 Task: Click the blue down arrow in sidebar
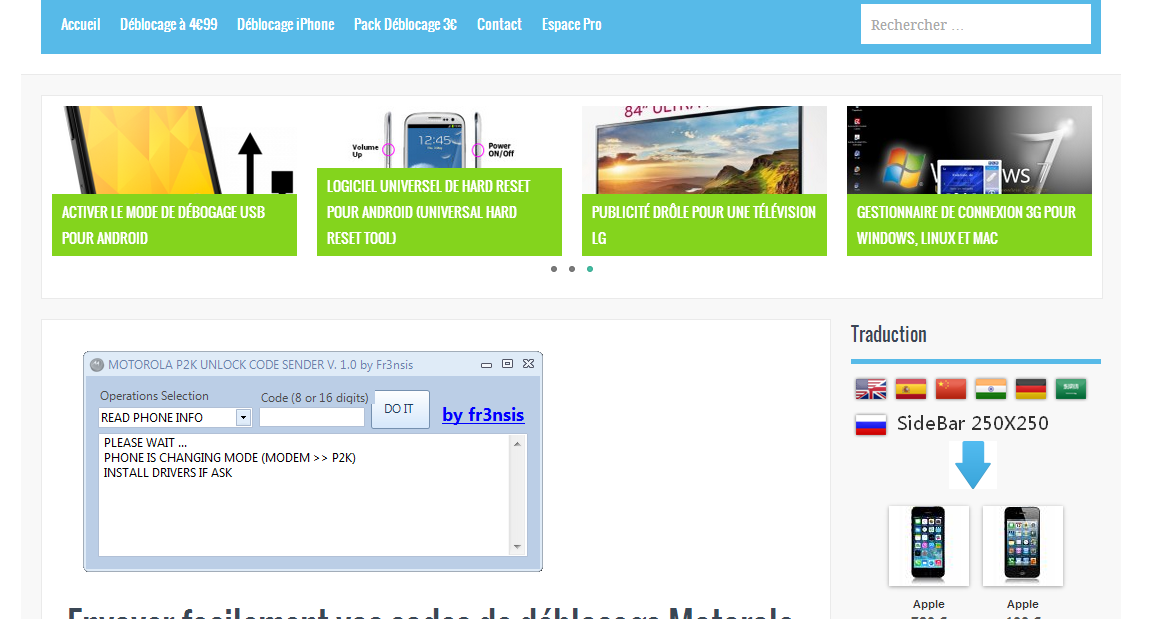click(x=972, y=464)
